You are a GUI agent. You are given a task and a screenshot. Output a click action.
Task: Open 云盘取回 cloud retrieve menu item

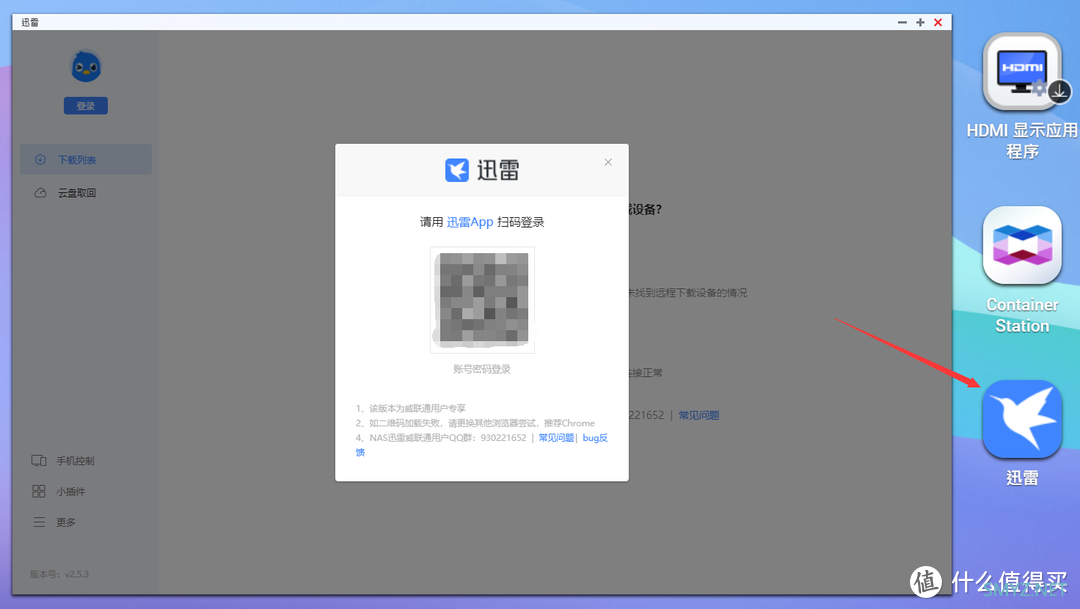[86, 192]
